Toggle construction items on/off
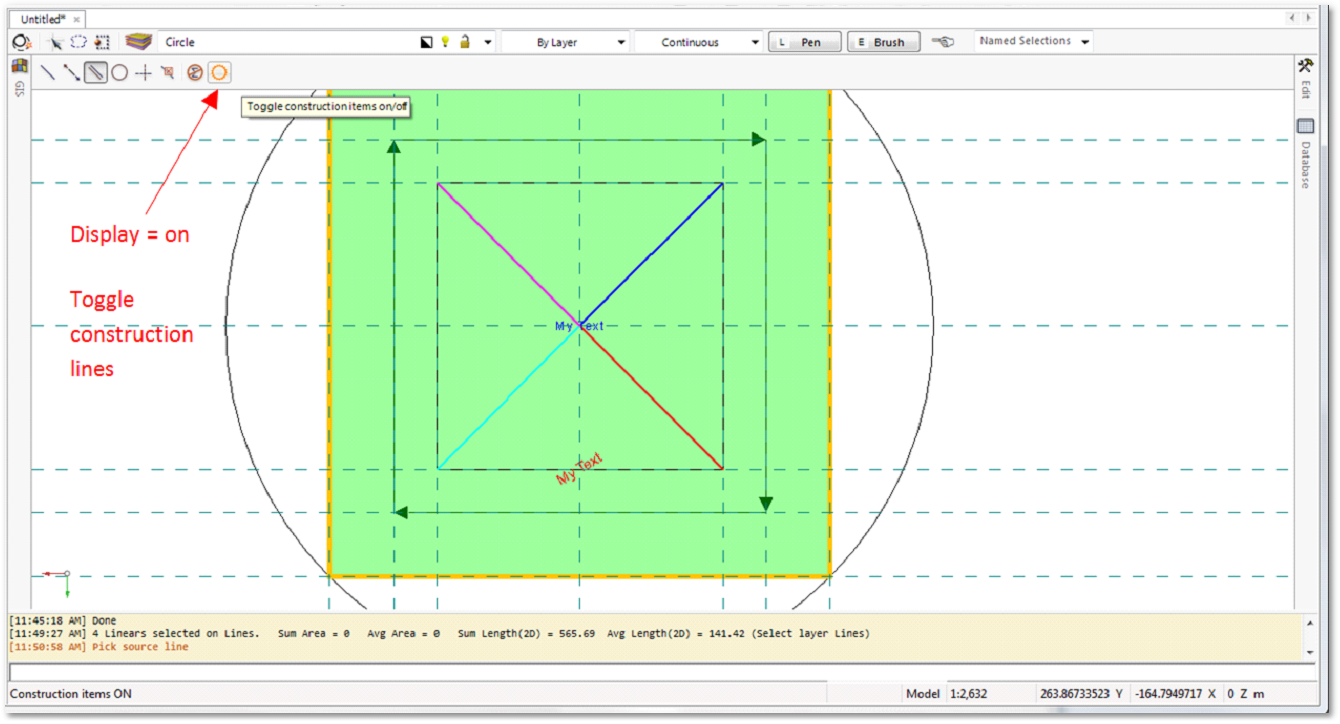The height and width of the screenshot is (724, 1340). [x=220, y=72]
